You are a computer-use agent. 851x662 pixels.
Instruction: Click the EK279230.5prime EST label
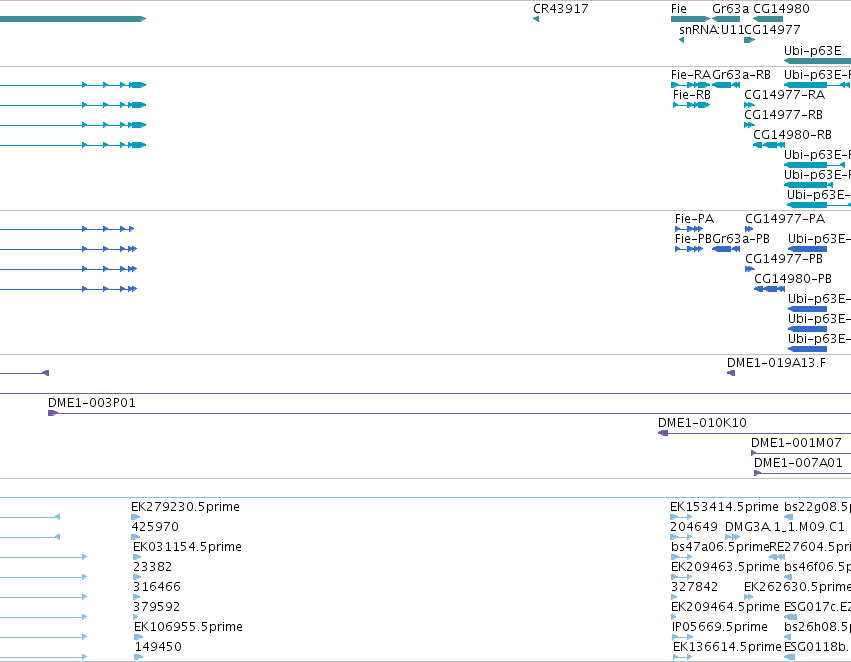(x=186, y=507)
